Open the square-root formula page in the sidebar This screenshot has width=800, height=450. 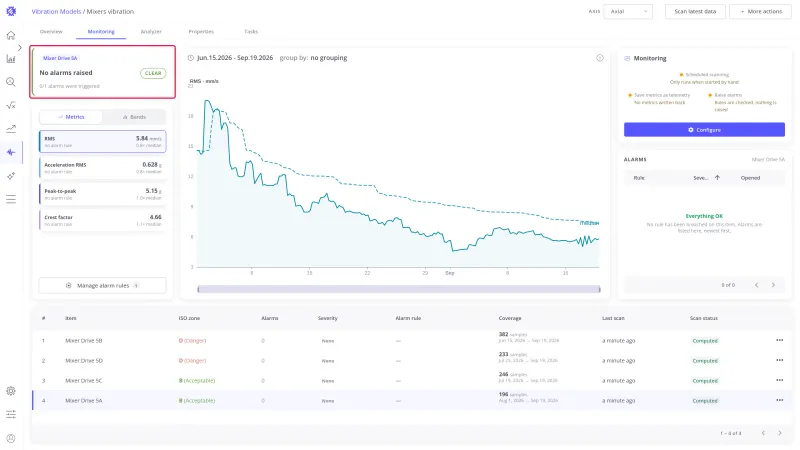coord(11,106)
